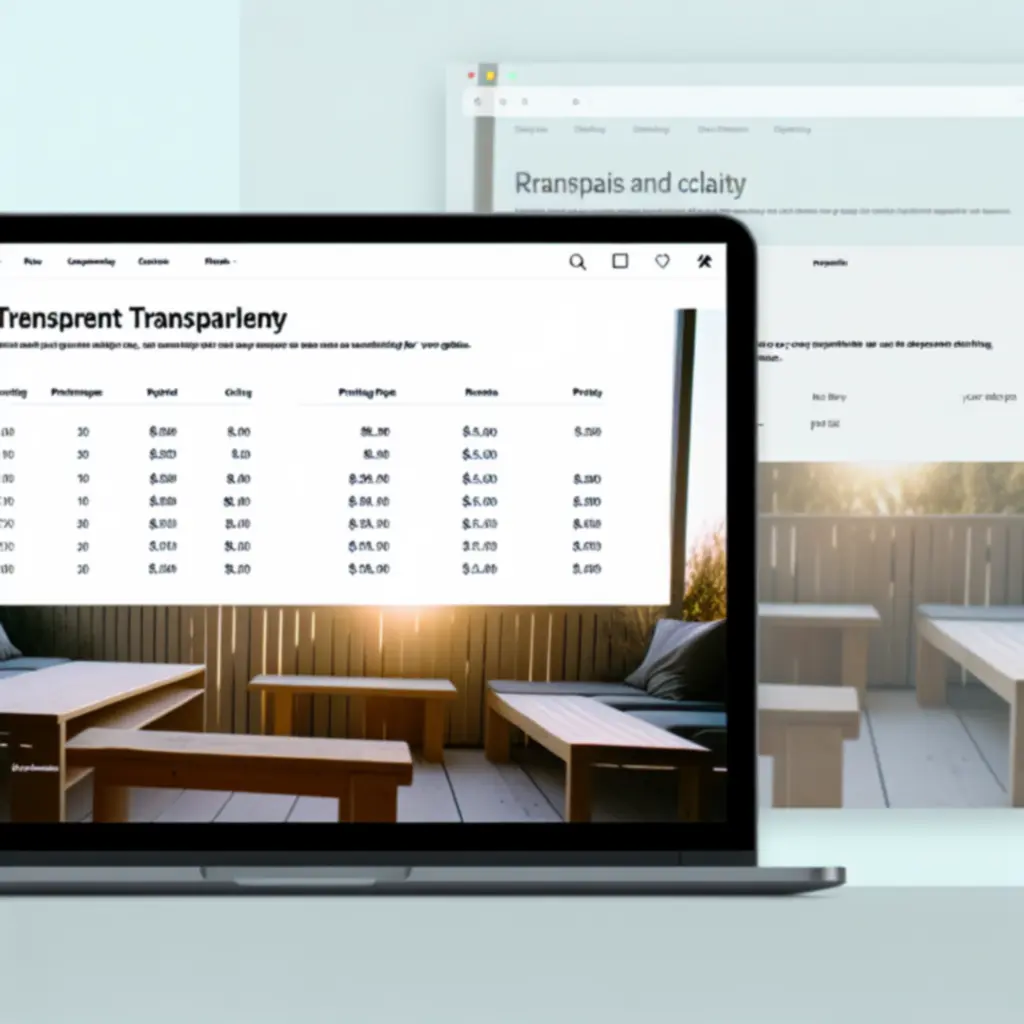
Task: Open the first menu item in laptop navigation
Action: (x=33, y=262)
